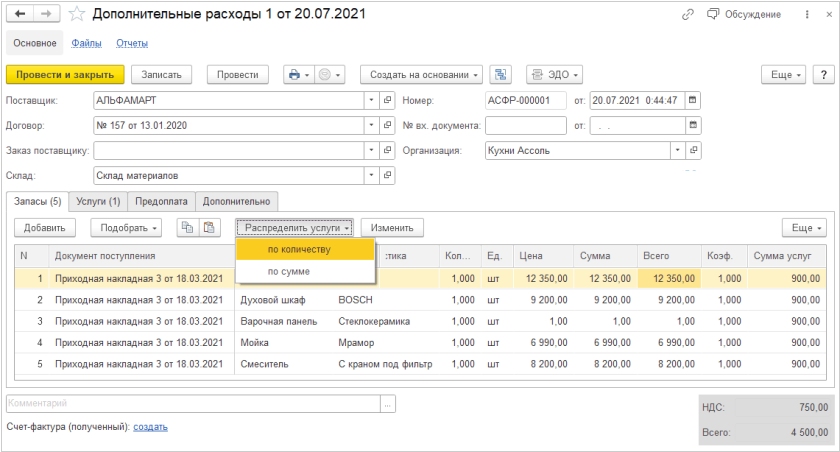Click the structure of related documents icon
This screenshot has height=452, width=840.
502,75
